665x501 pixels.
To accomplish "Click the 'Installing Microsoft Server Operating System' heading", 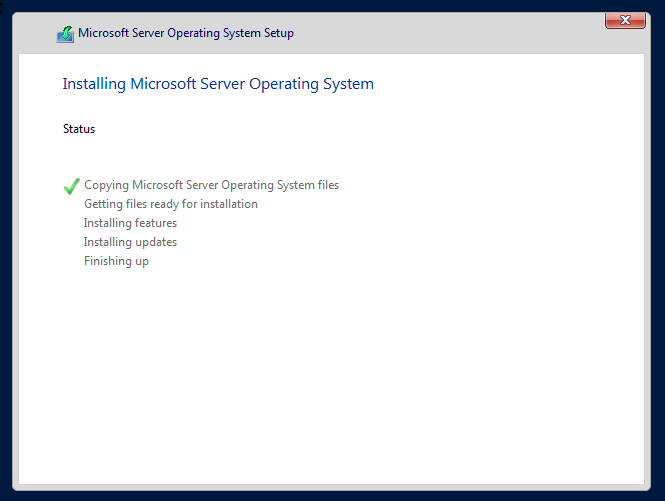I will click(218, 84).
